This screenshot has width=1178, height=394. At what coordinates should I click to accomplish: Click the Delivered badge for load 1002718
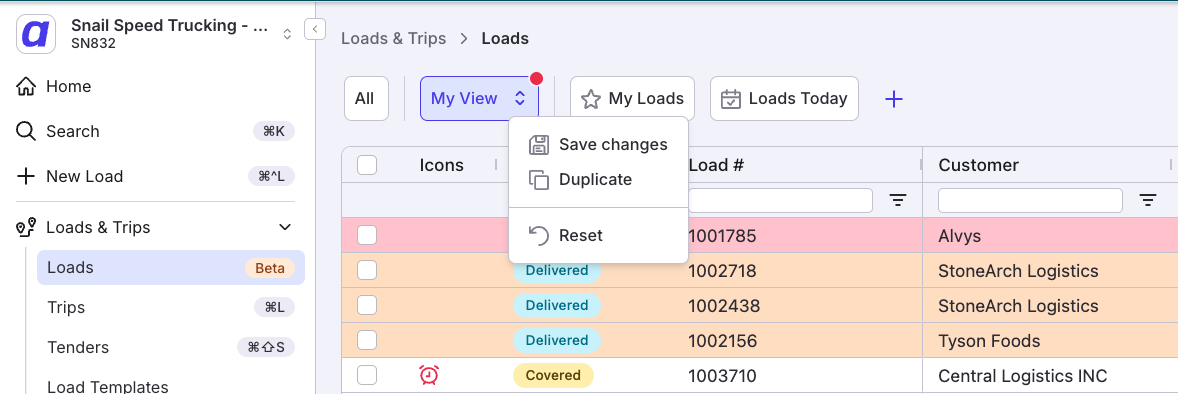point(557,271)
